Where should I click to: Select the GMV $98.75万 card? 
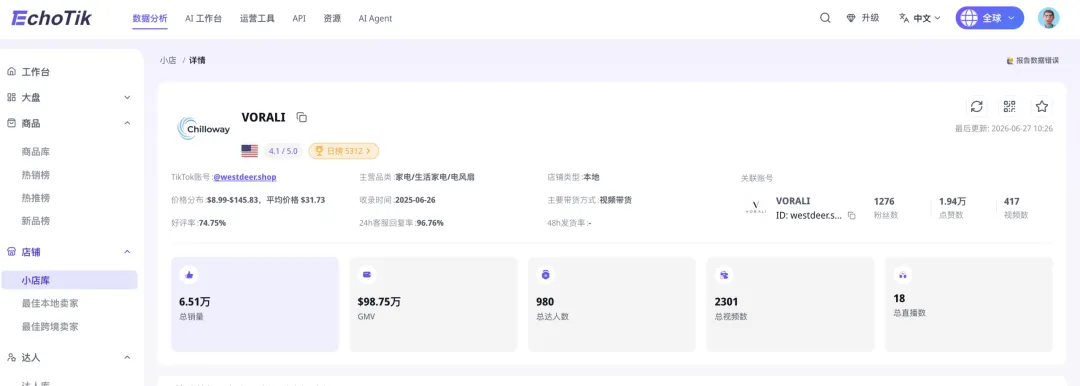click(433, 304)
